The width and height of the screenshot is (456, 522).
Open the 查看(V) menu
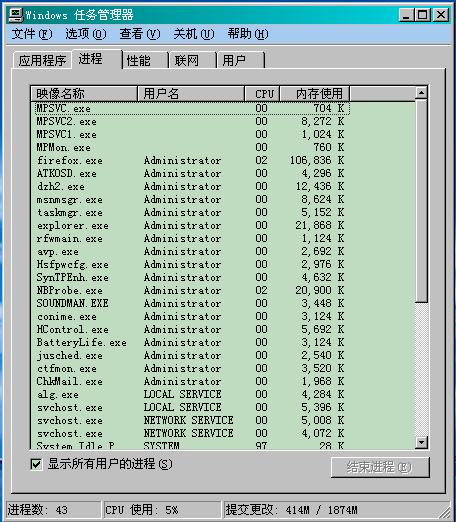click(x=140, y=34)
